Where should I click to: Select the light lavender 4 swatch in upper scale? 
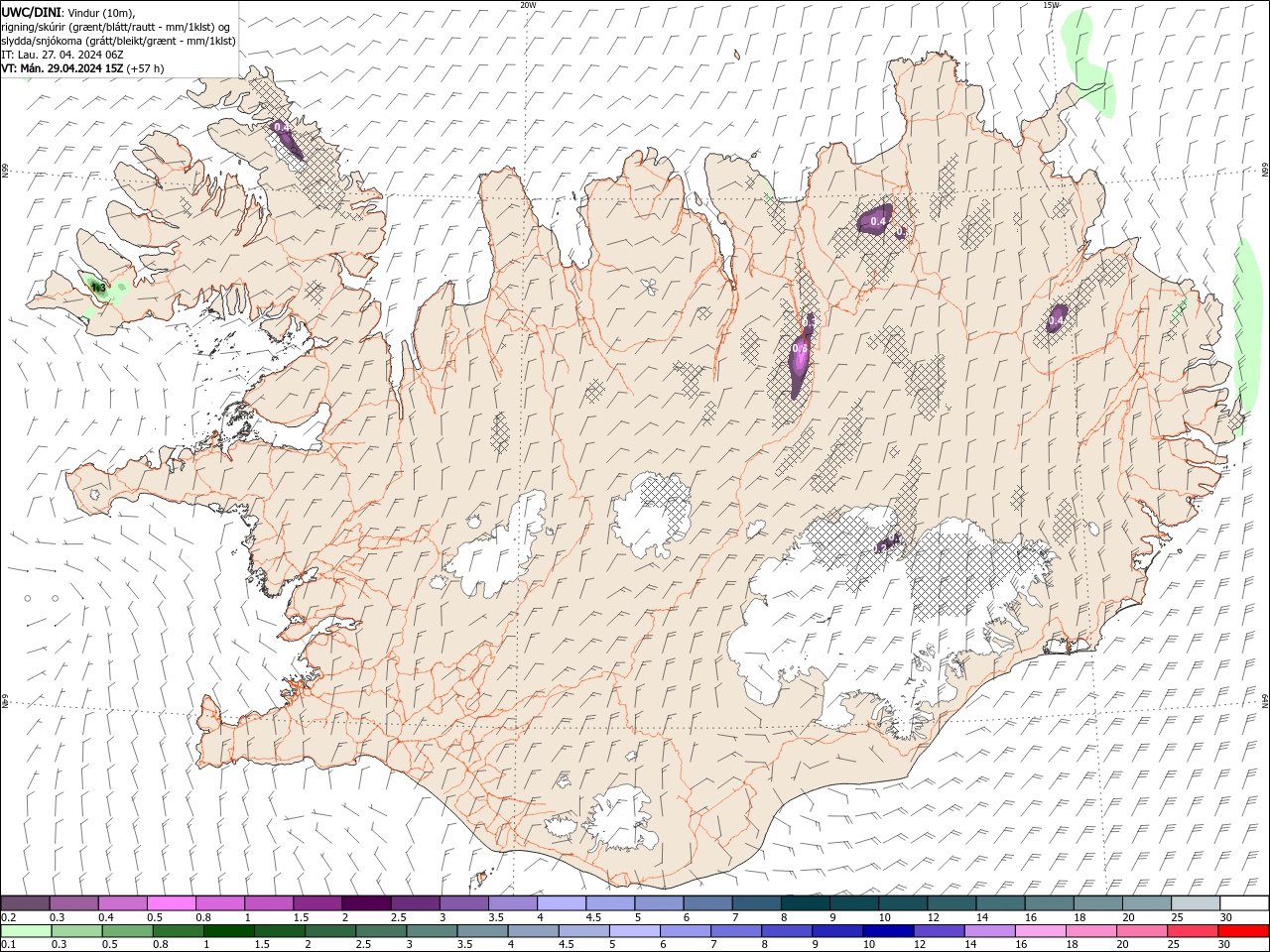[562, 902]
